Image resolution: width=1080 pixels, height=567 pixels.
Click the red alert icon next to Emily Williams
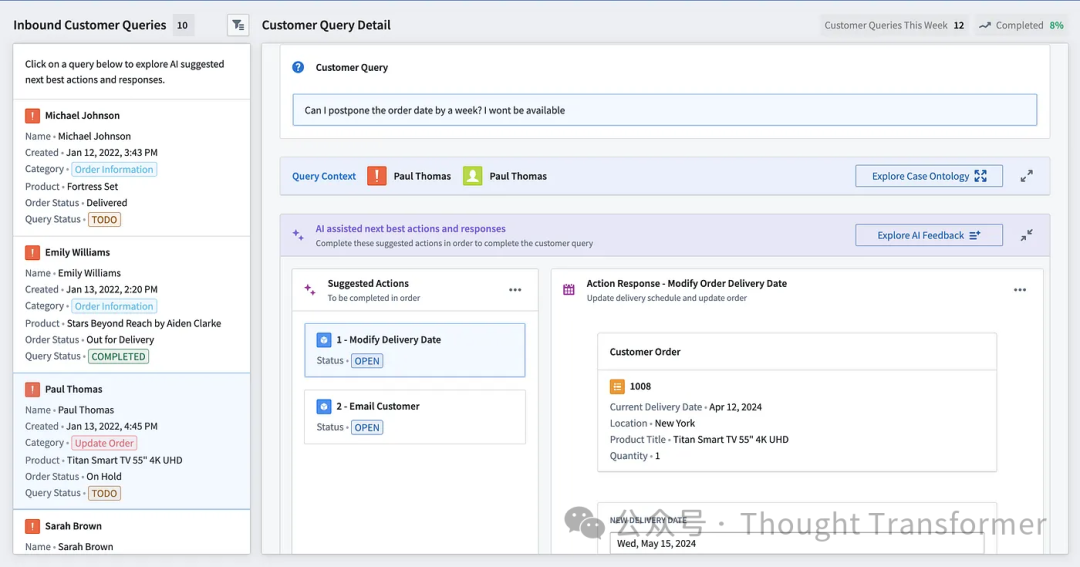tap(32, 253)
